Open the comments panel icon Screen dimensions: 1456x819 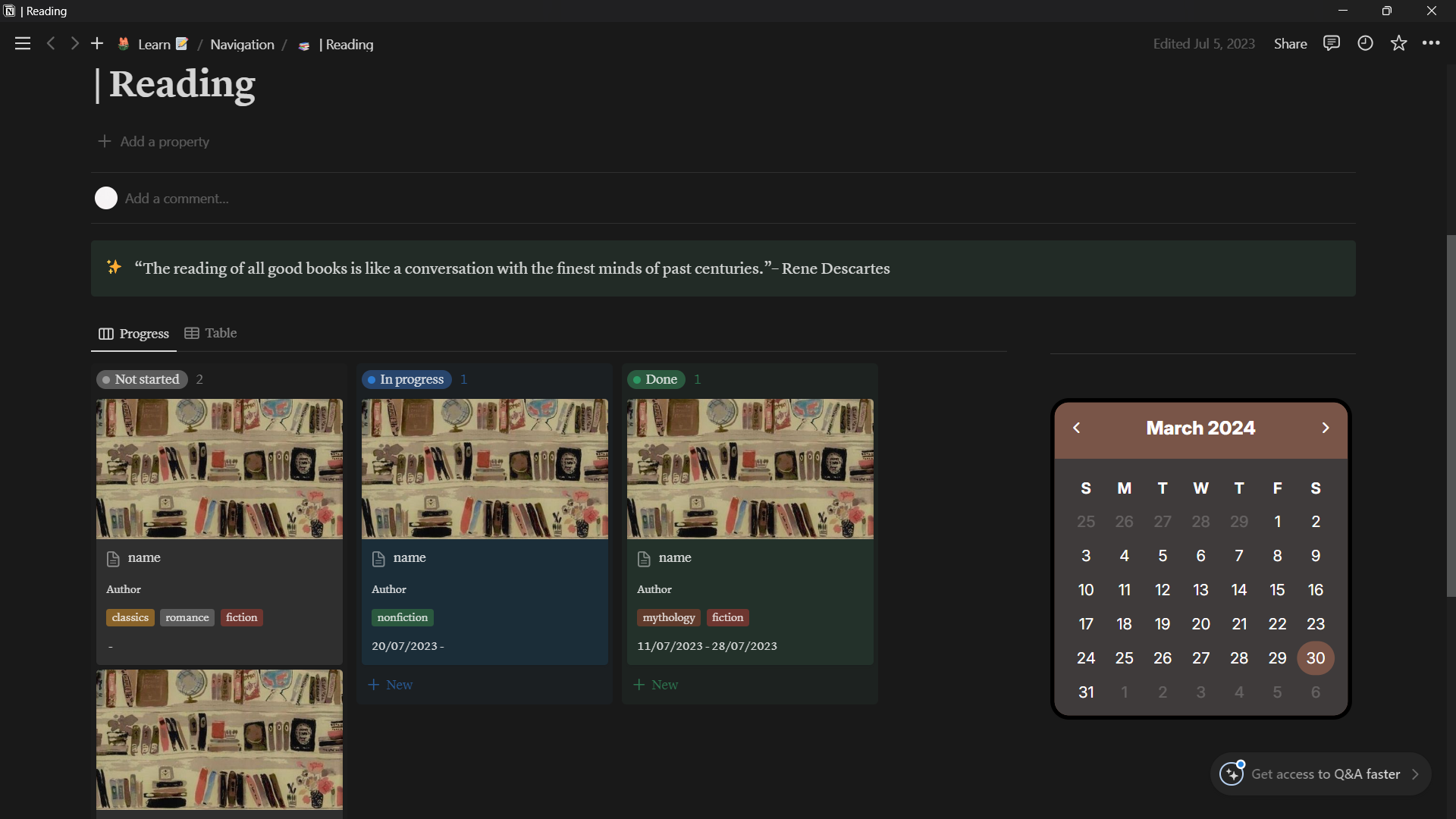(1331, 43)
